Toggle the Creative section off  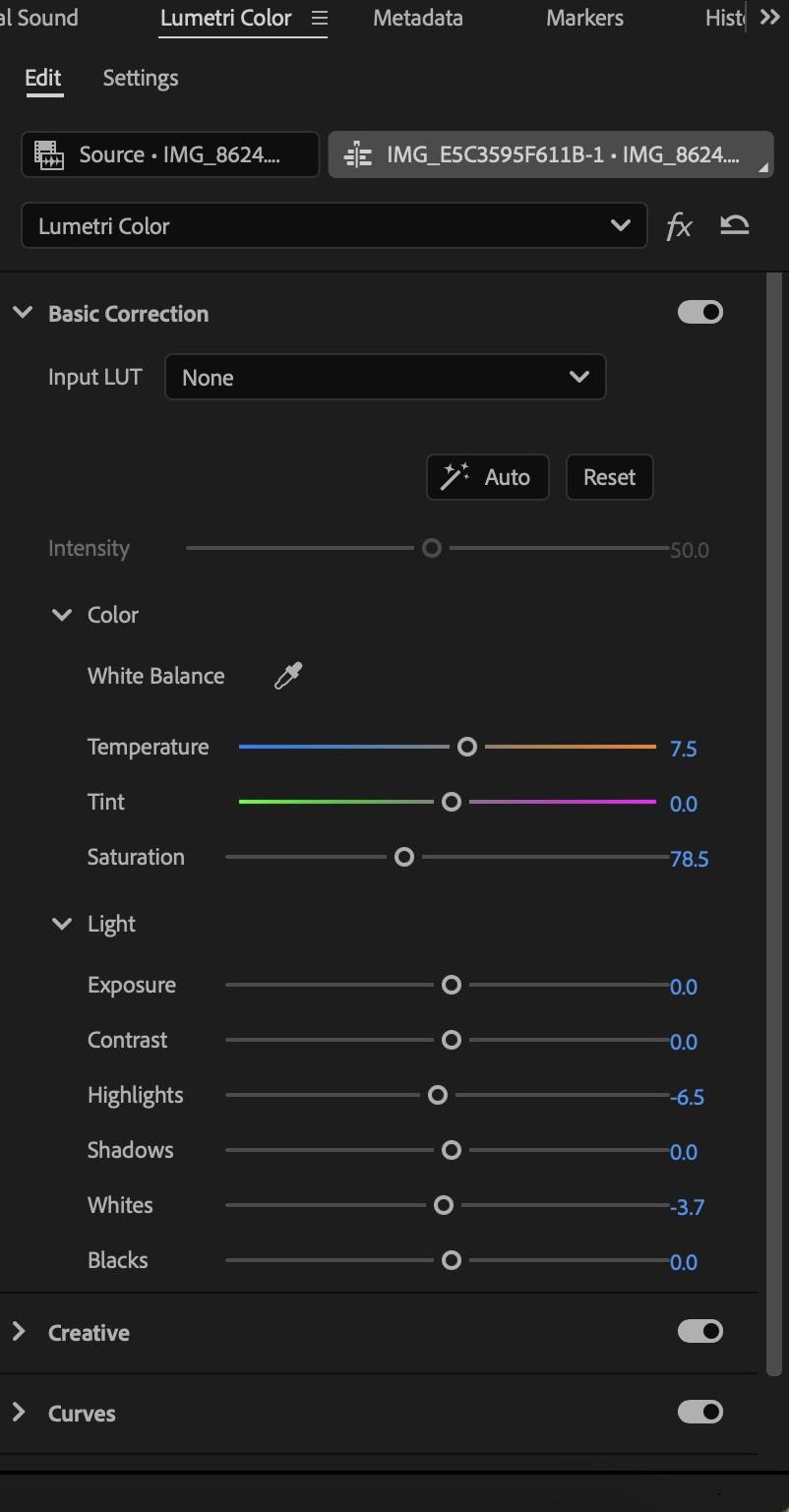pyautogui.click(x=700, y=1332)
